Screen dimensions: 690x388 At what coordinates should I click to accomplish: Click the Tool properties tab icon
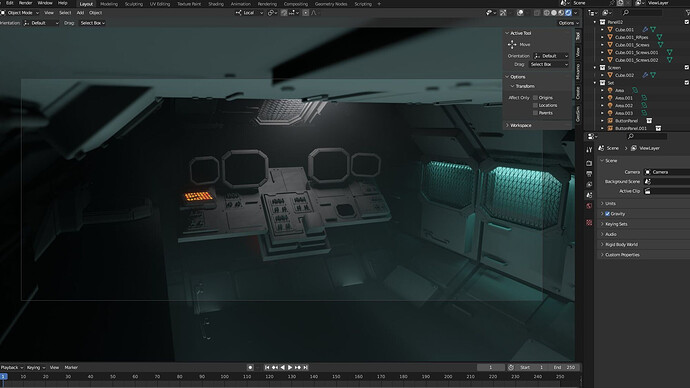point(589,150)
